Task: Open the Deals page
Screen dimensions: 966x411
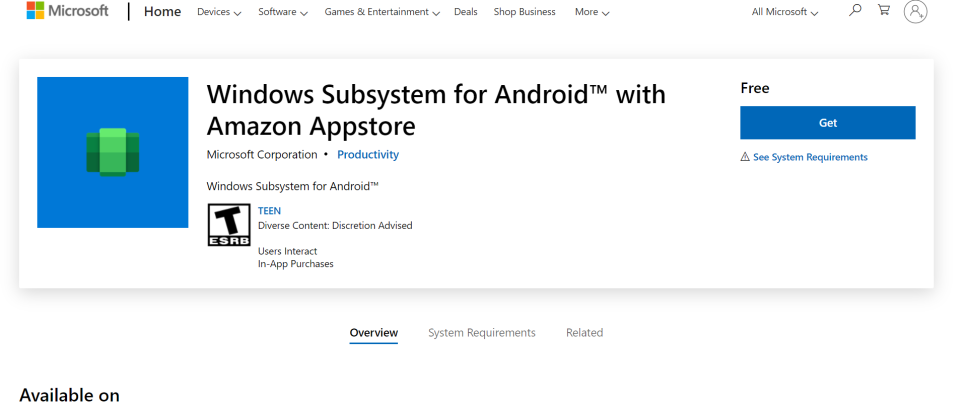Action: point(466,12)
